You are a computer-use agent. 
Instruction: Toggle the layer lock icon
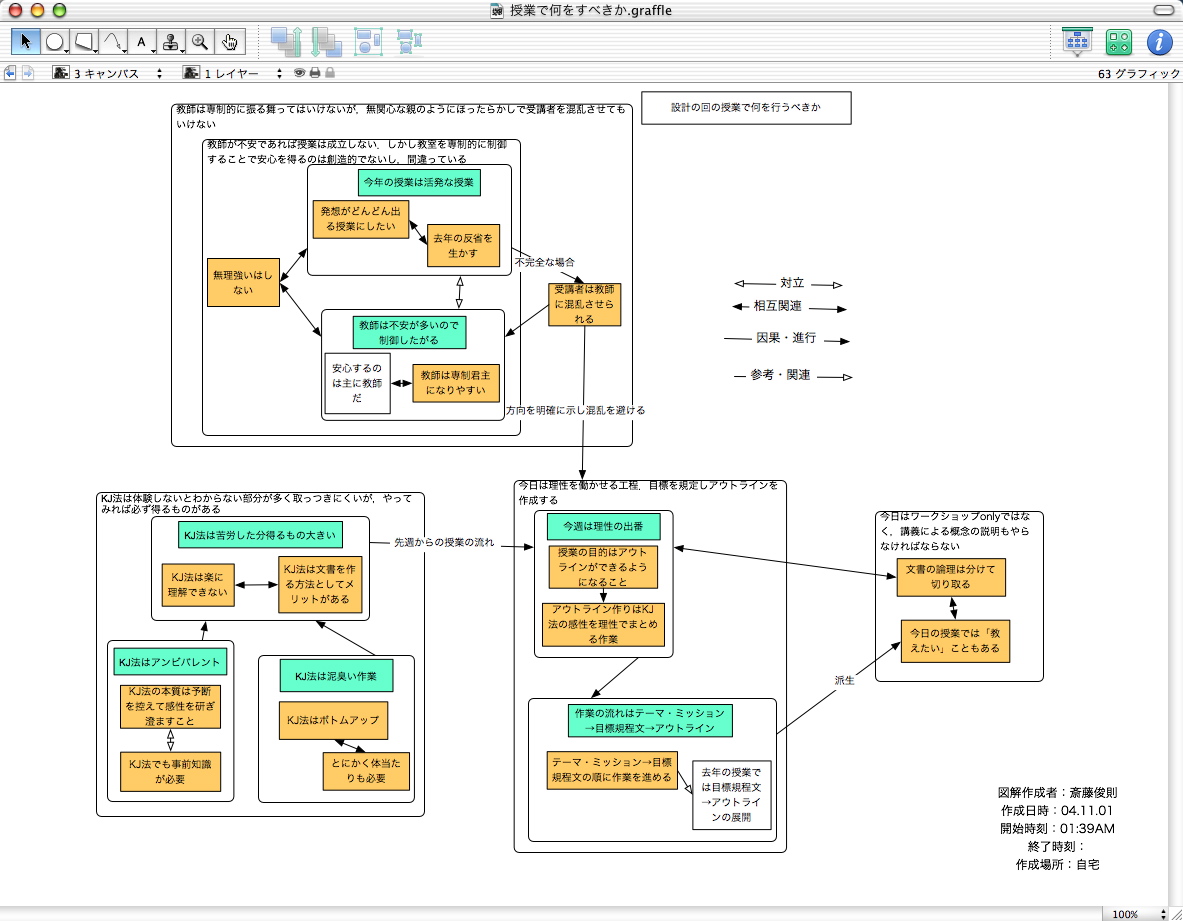click(329, 73)
